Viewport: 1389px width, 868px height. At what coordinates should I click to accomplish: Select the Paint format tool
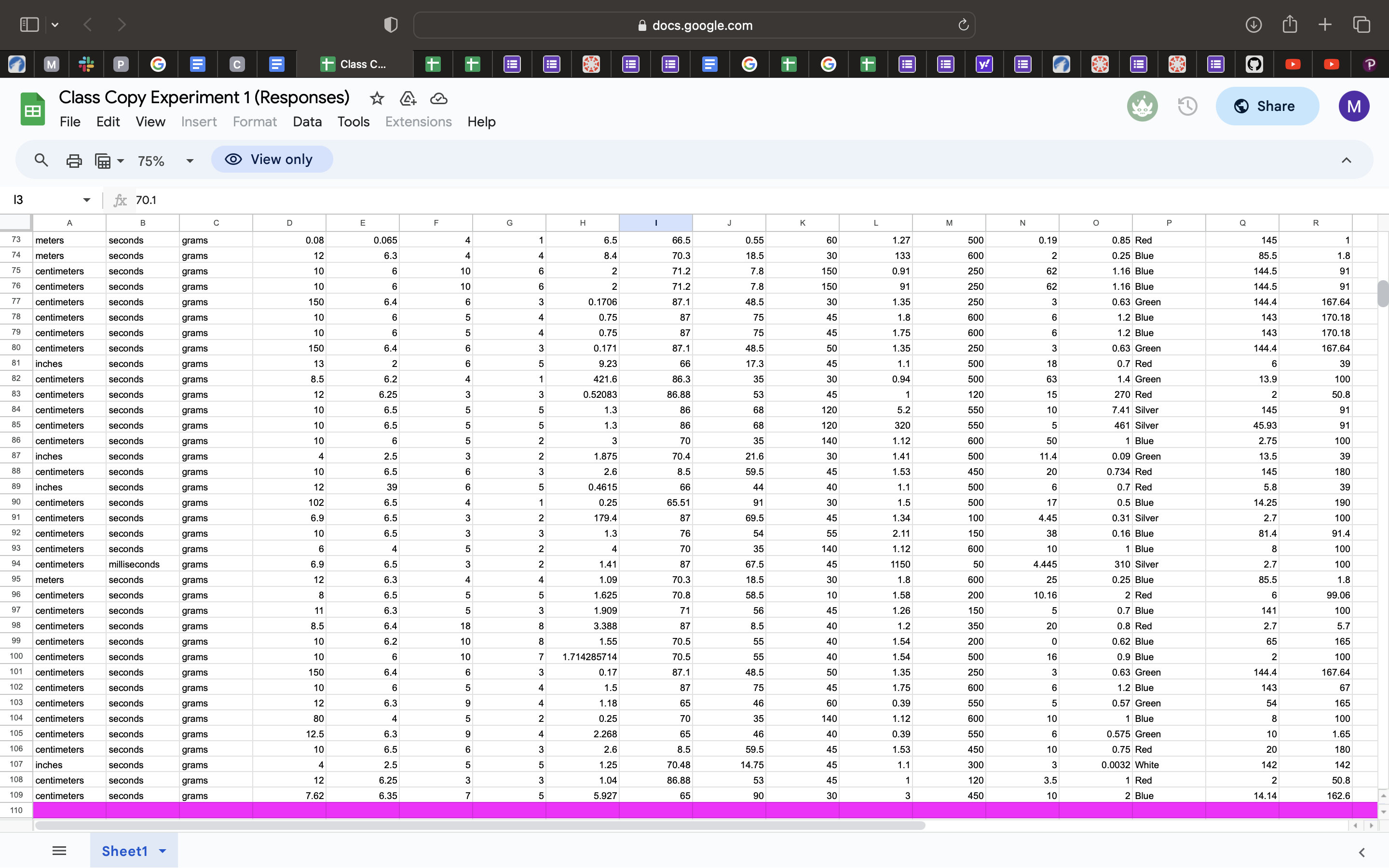(x=105, y=160)
